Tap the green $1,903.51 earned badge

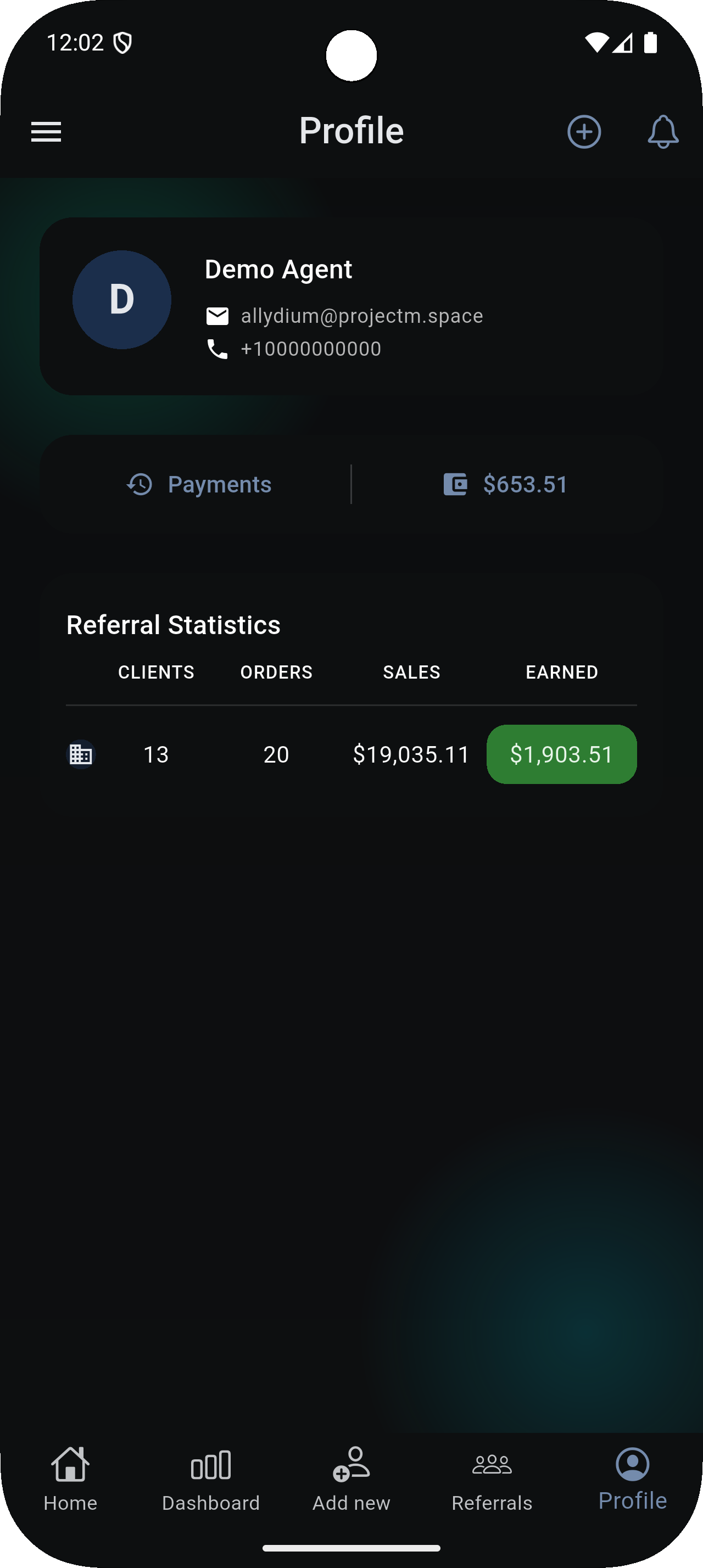pyautogui.click(x=561, y=754)
